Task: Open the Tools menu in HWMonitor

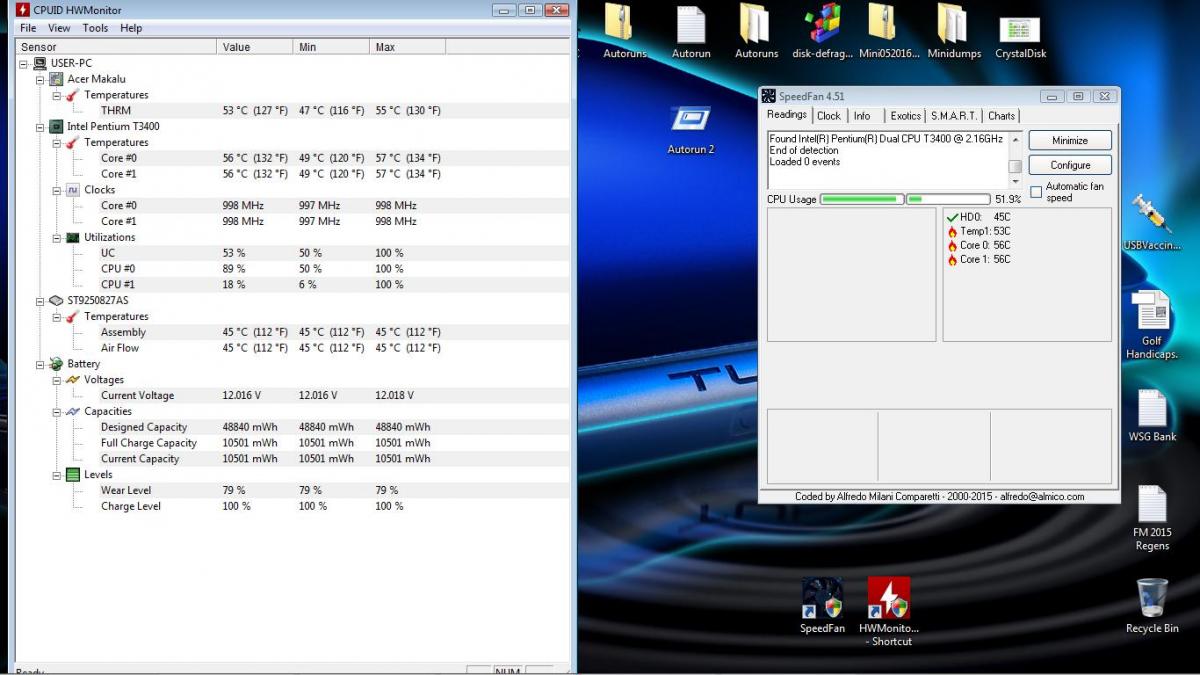Action: point(96,28)
